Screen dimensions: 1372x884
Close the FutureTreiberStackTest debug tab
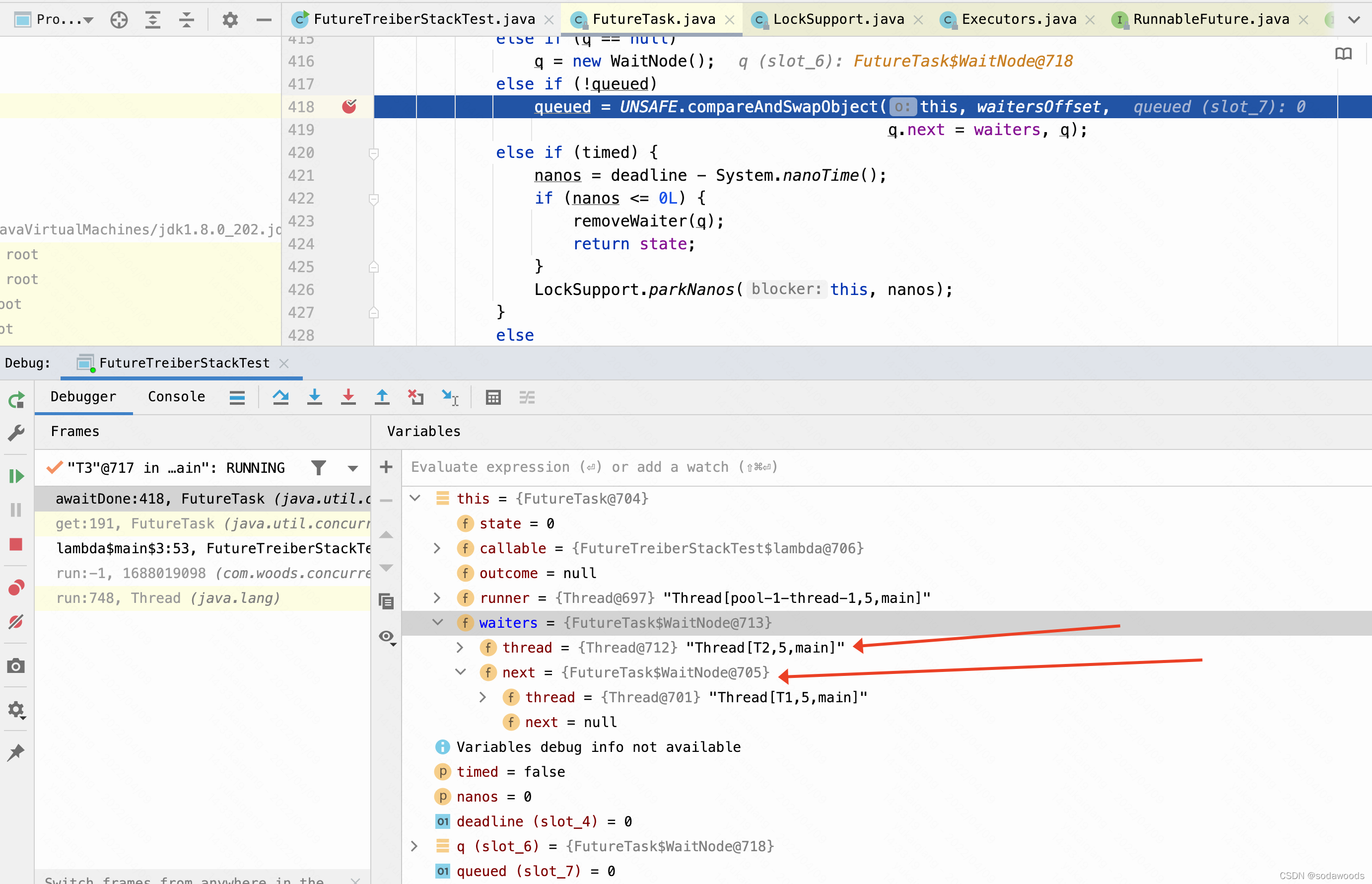click(284, 364)
